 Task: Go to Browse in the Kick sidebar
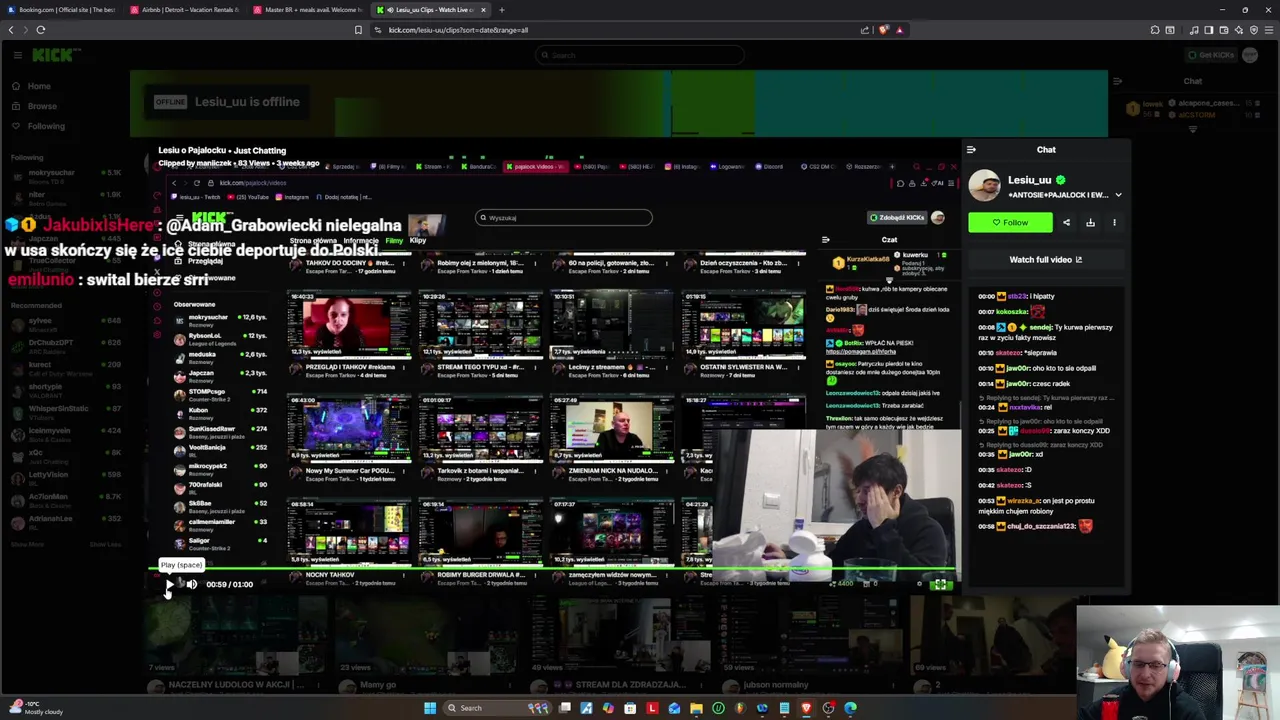coord(42,106)
